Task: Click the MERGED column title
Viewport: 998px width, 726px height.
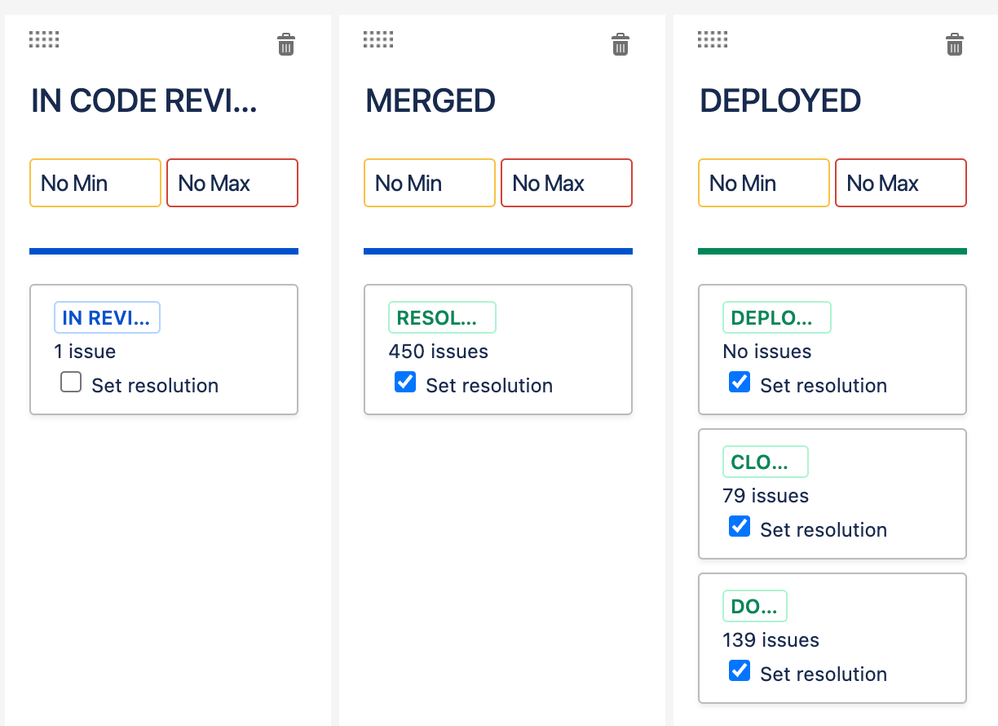Action: [430, 101]
